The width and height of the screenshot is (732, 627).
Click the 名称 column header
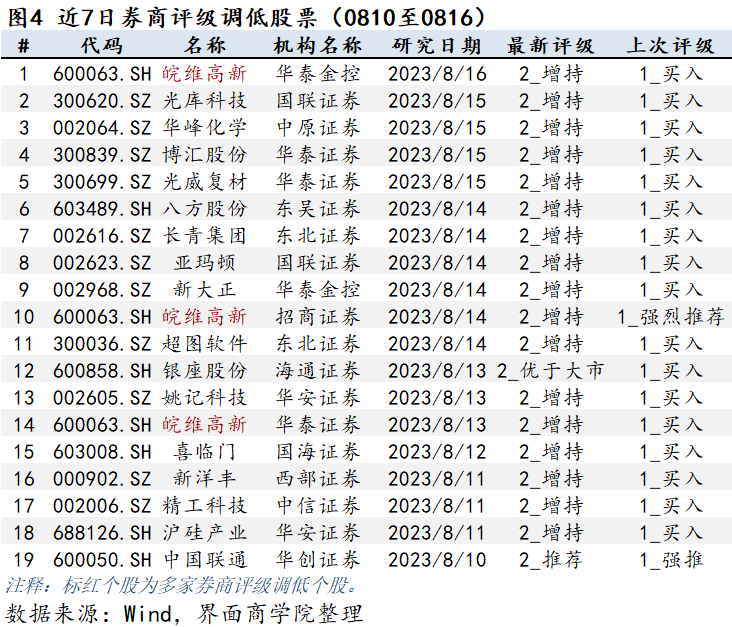pyautogui.click(x=204, y=46)
